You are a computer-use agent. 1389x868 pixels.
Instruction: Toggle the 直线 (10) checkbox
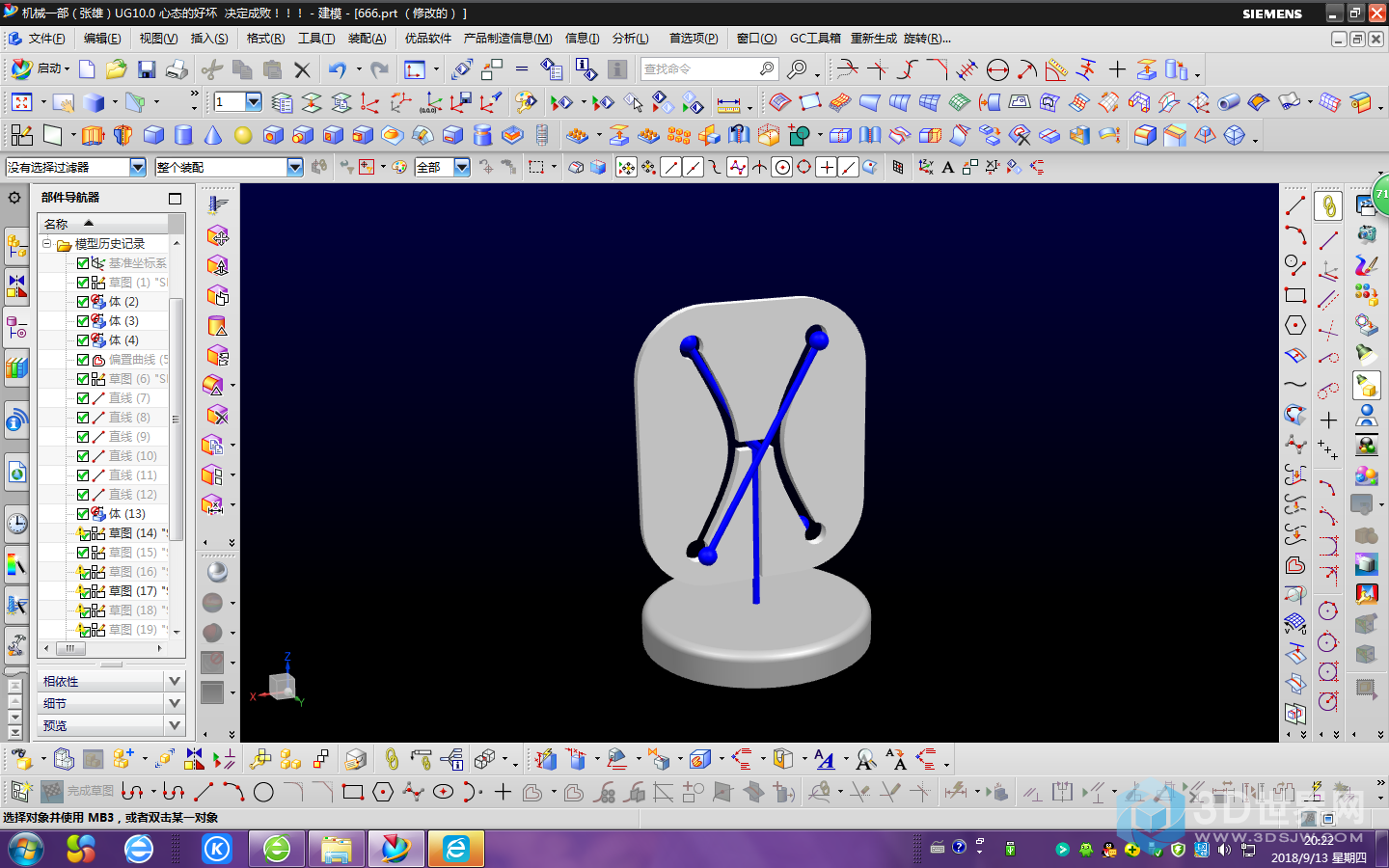pyautogui.click(x=83, y=456)
